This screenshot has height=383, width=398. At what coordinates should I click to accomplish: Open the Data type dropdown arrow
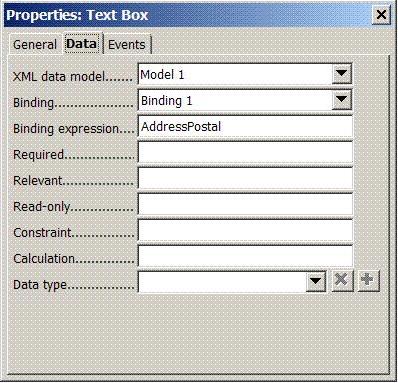click(x=316, y=282)
